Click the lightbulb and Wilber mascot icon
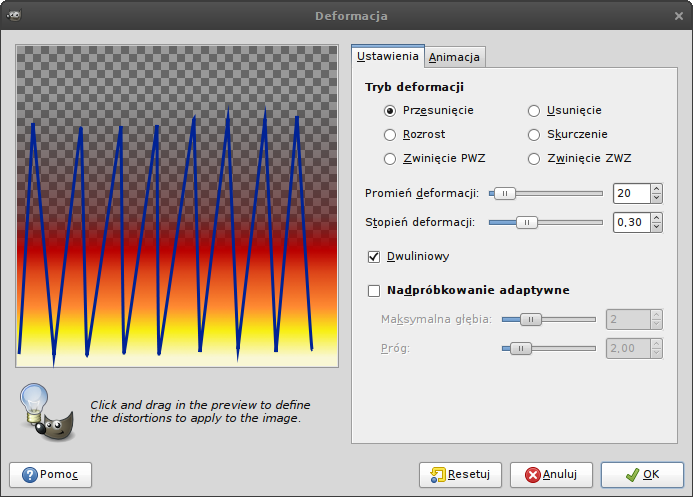The height and width of the screenshot is (497, 693). 47,411
